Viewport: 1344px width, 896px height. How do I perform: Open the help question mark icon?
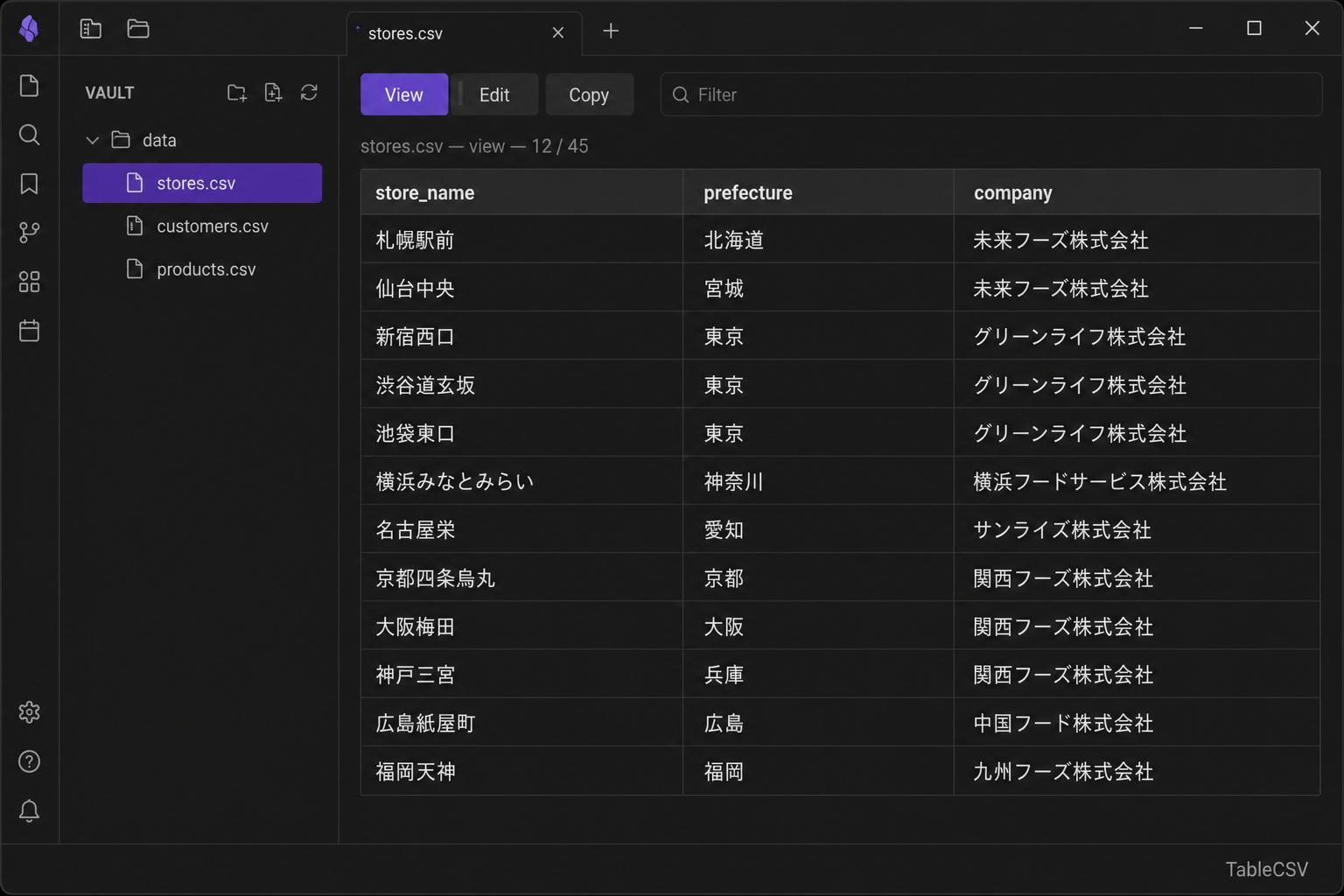[29, 761]
